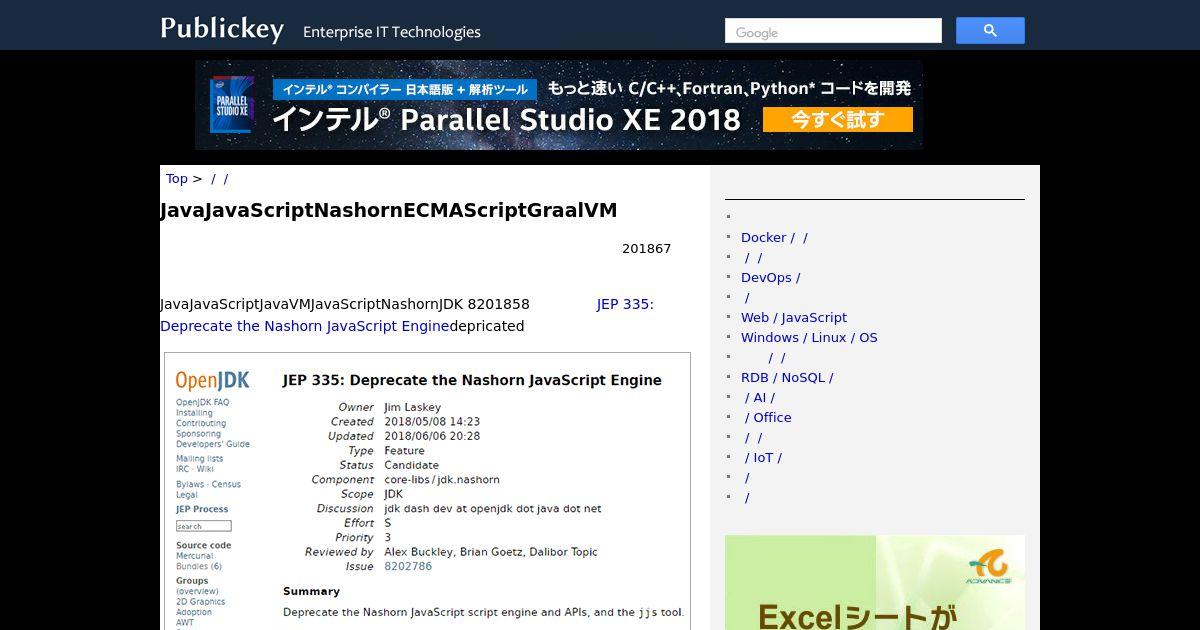The width and height of the screenshot is (1200, 630).
Task: Click the article headline about Nashorn and GraalVM
Action: tap(389, 211)
